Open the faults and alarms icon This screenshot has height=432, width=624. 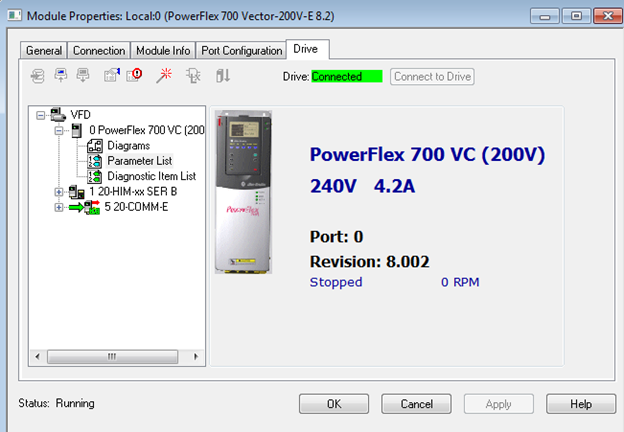point(135,75)
